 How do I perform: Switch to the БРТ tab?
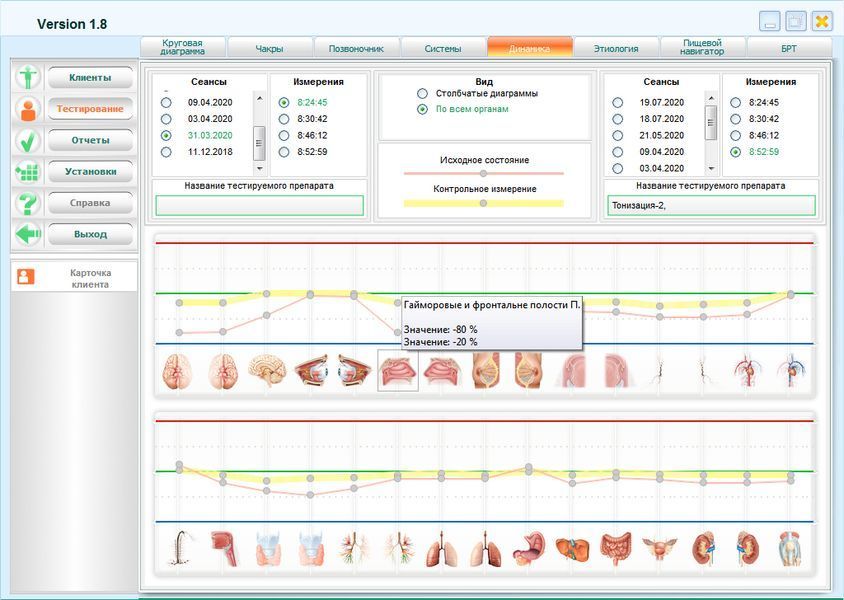[789, 47]
